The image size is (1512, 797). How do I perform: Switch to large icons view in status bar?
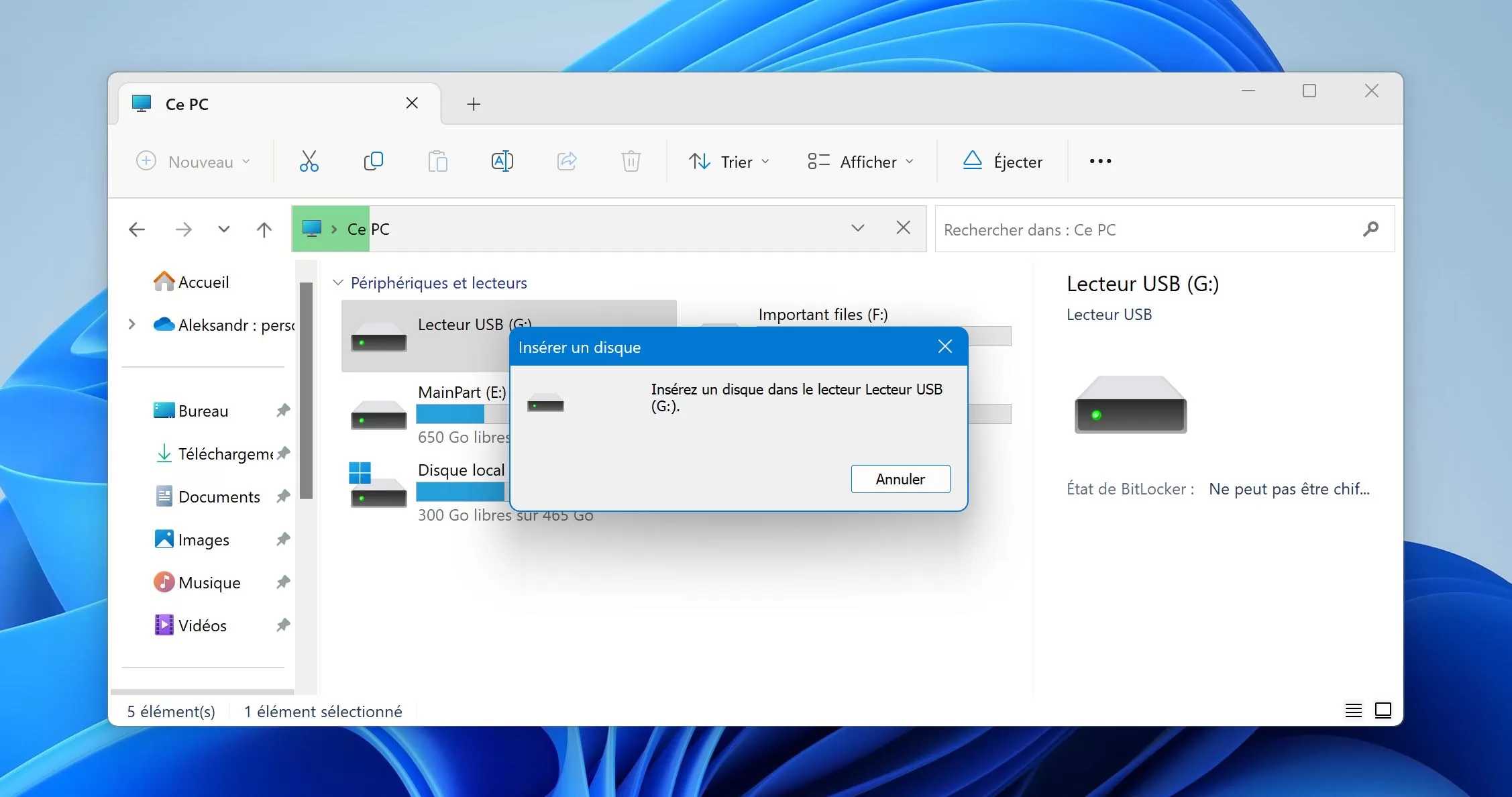tap(1383, 710)
